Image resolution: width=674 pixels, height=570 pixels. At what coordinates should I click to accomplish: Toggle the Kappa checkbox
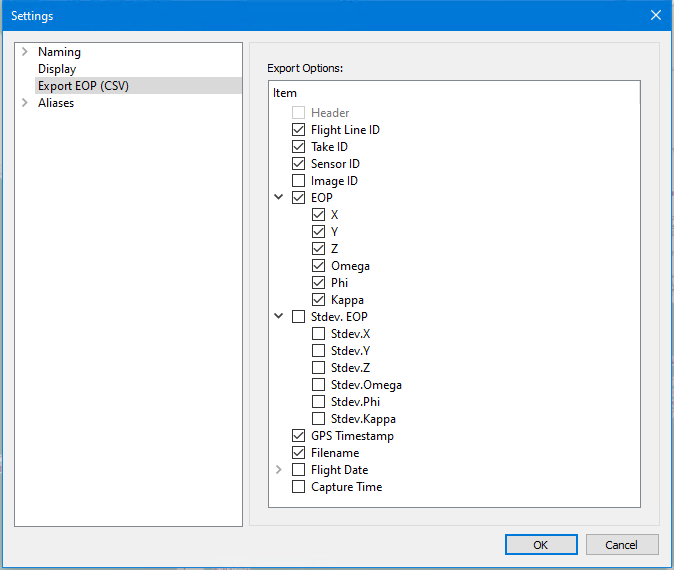point(318,300)
